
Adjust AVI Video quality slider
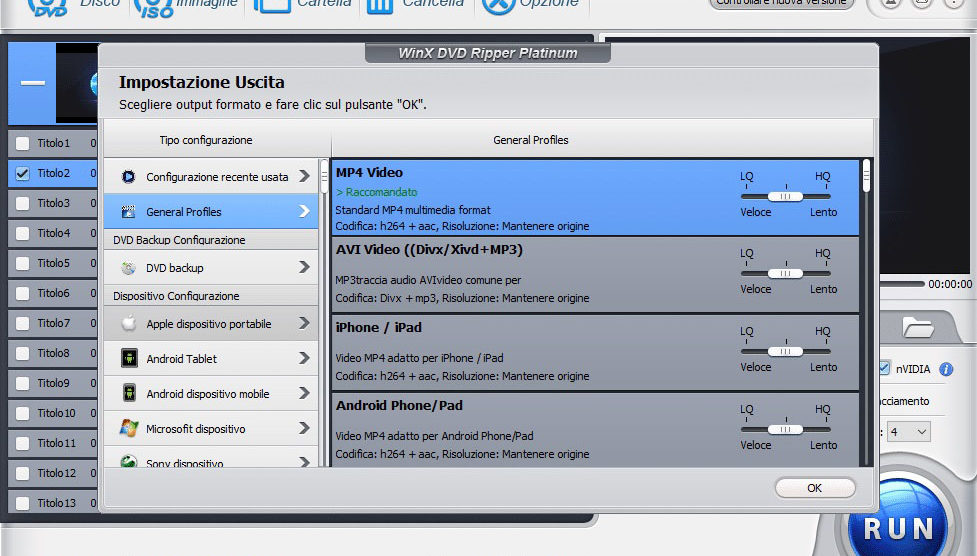click(x=786, y=274)
